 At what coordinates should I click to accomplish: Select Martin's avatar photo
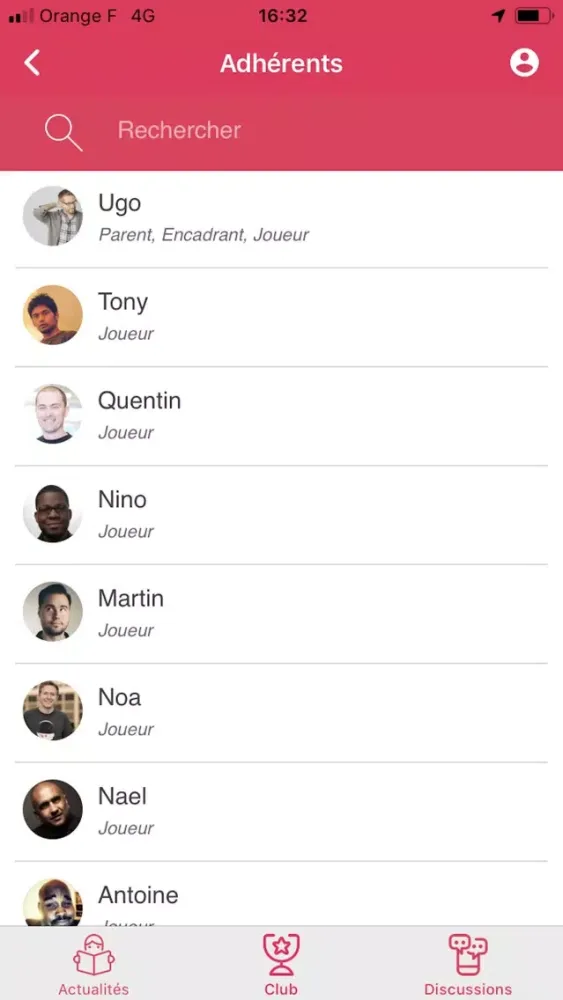click(x=53, y=612)
